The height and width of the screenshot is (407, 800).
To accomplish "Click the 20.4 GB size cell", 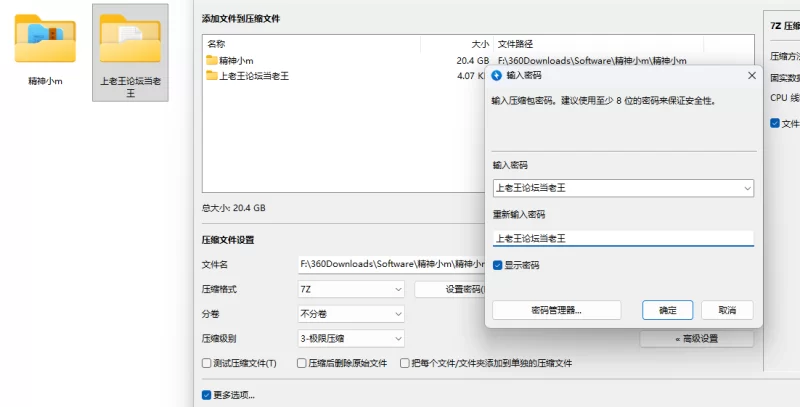I will click(472, 61).
